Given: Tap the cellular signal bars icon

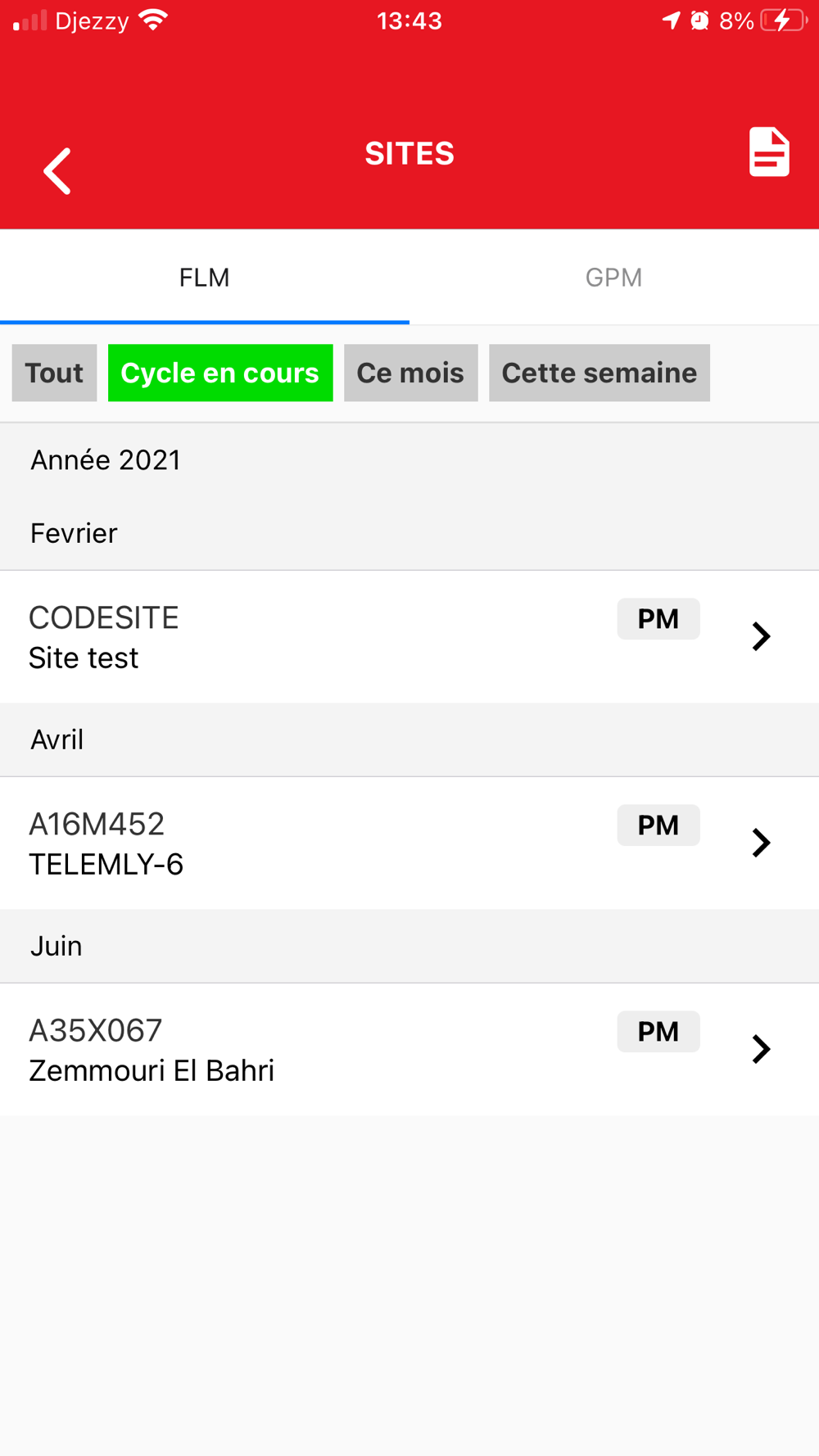Looking at the screenshot, I should coord(30,20).
